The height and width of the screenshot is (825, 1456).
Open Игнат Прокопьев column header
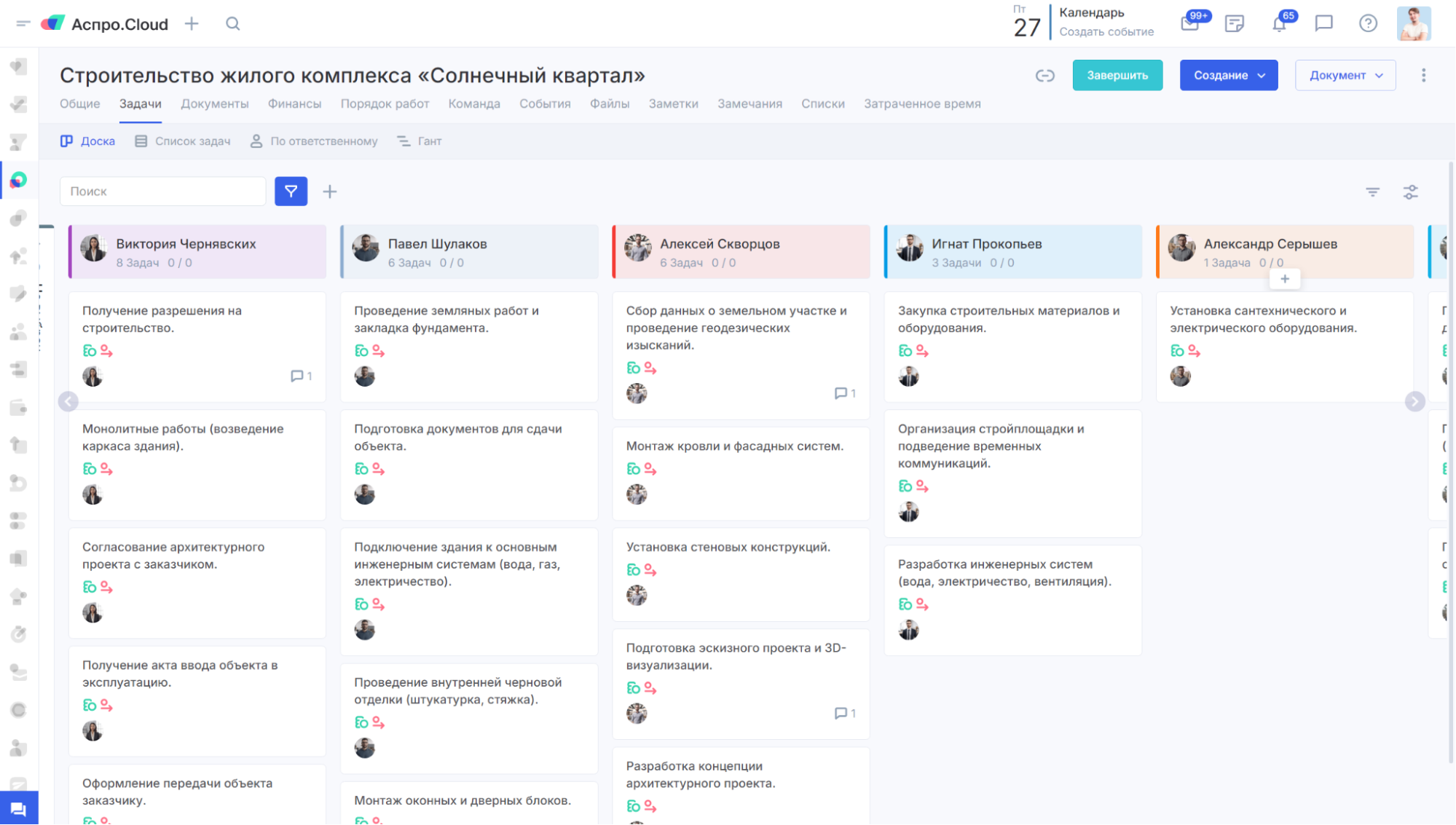[x=1013, y=252]
